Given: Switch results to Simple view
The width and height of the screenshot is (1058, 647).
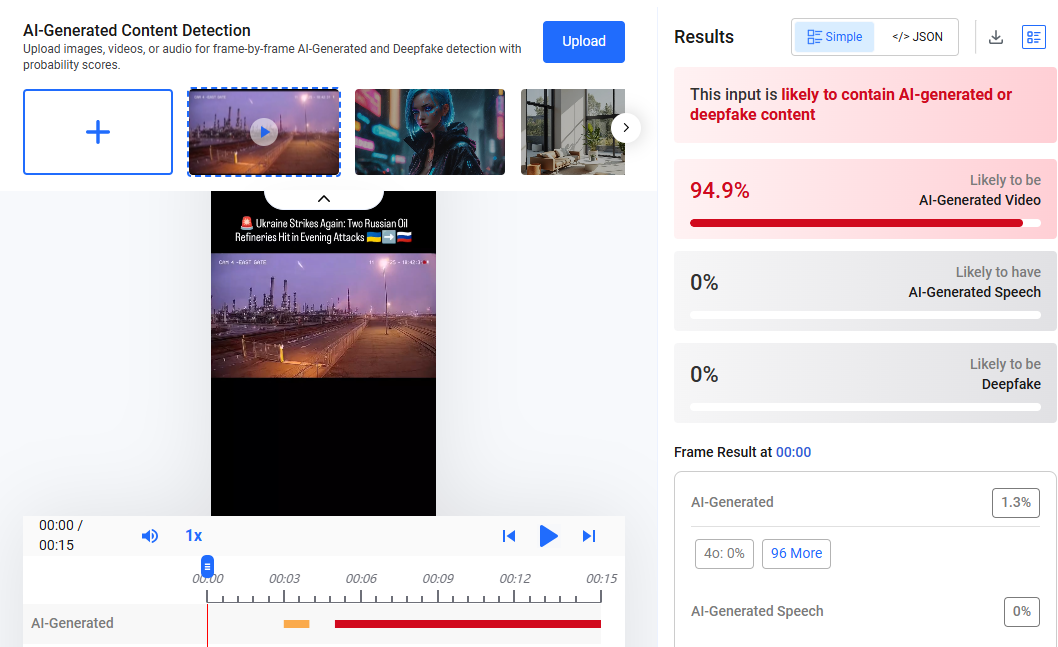Looking at the screenshot, I should pyautogui.click(x=835, y=36).
